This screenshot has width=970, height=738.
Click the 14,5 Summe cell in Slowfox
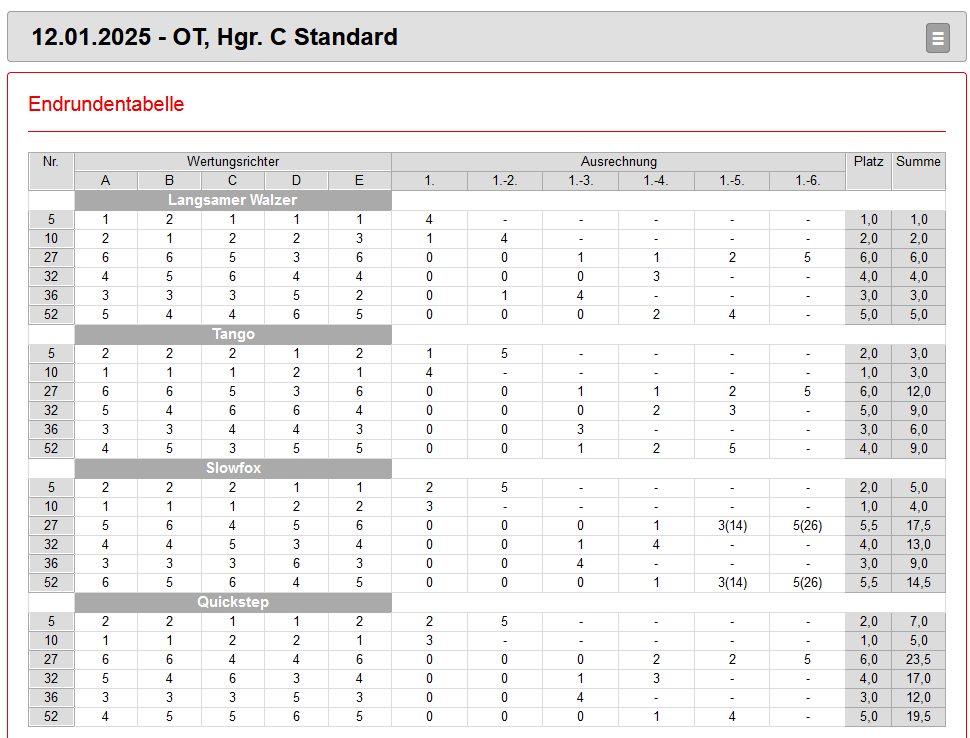point(918,583)
